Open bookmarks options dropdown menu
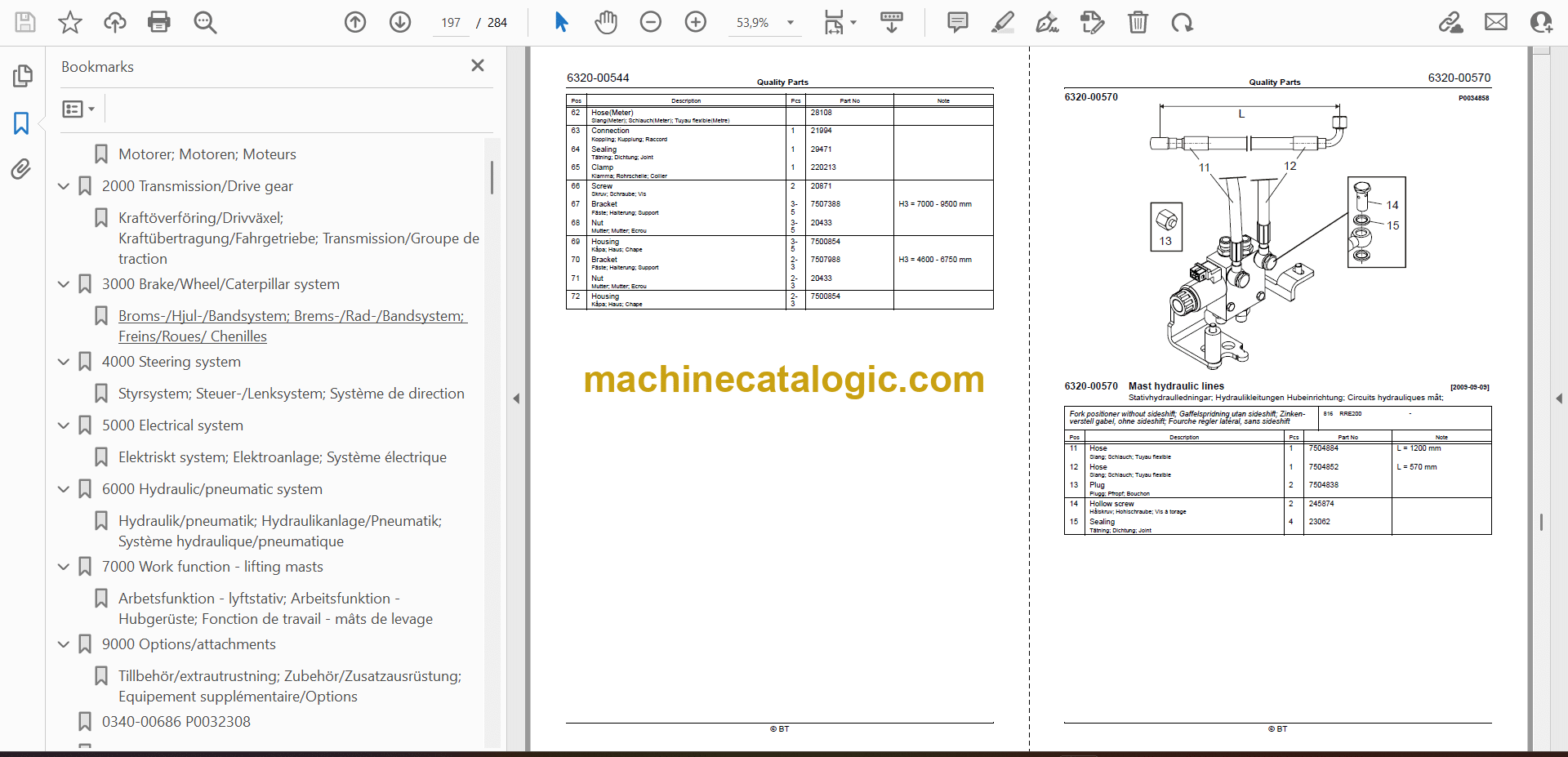1568x757 pixels. [79, 109]
